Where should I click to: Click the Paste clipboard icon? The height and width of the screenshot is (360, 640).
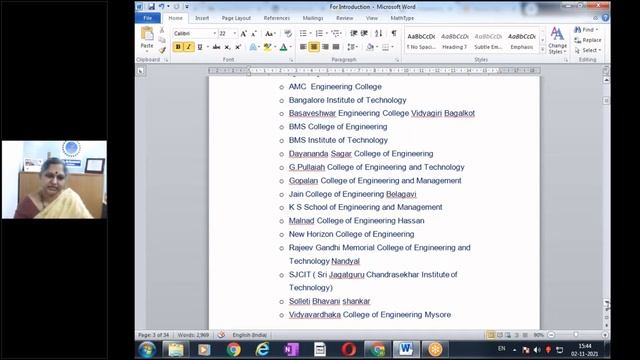pyautogui.click(x=147, y=34)
